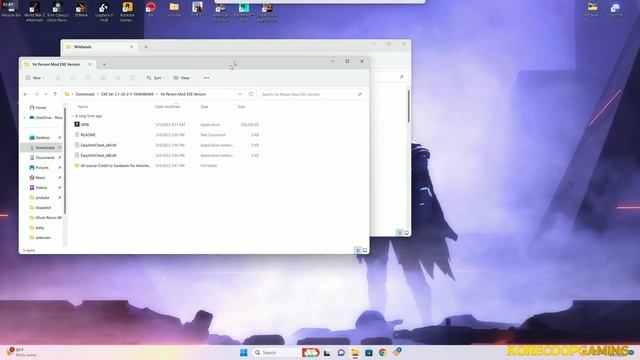Open Documents in the navigation pane
Screen dimensions: 640x360
(44, 158)
